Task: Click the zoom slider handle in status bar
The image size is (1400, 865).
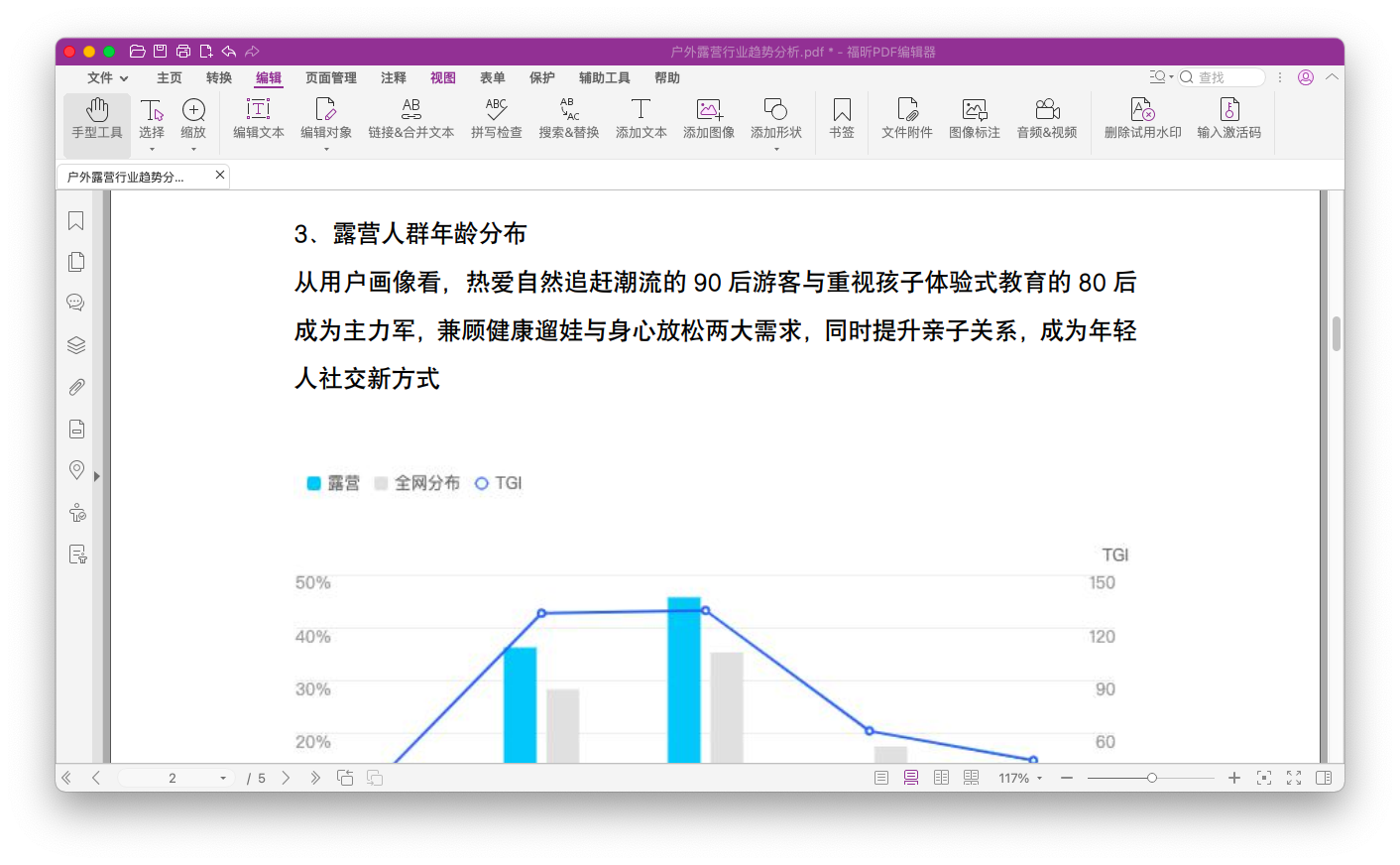Action: coord(1152,778)
